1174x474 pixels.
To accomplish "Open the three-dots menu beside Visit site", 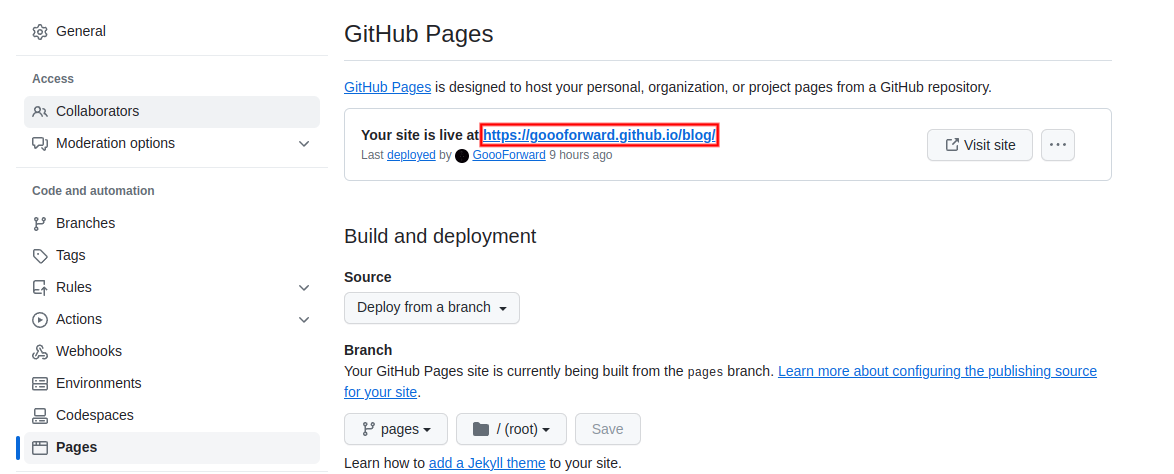I will (x=1057, y=145).
